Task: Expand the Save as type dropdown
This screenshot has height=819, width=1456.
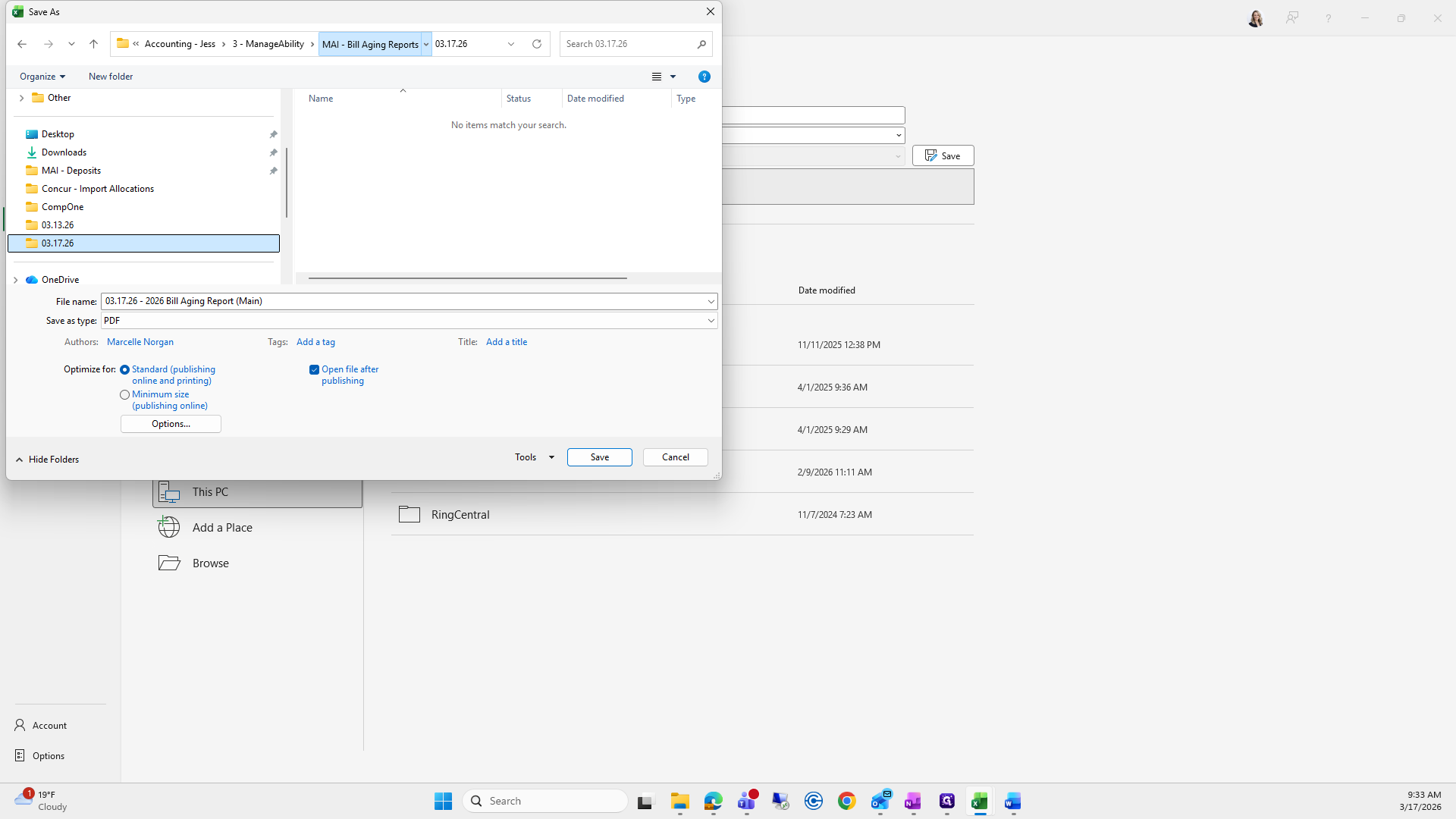Action: (x=711, y=321)
